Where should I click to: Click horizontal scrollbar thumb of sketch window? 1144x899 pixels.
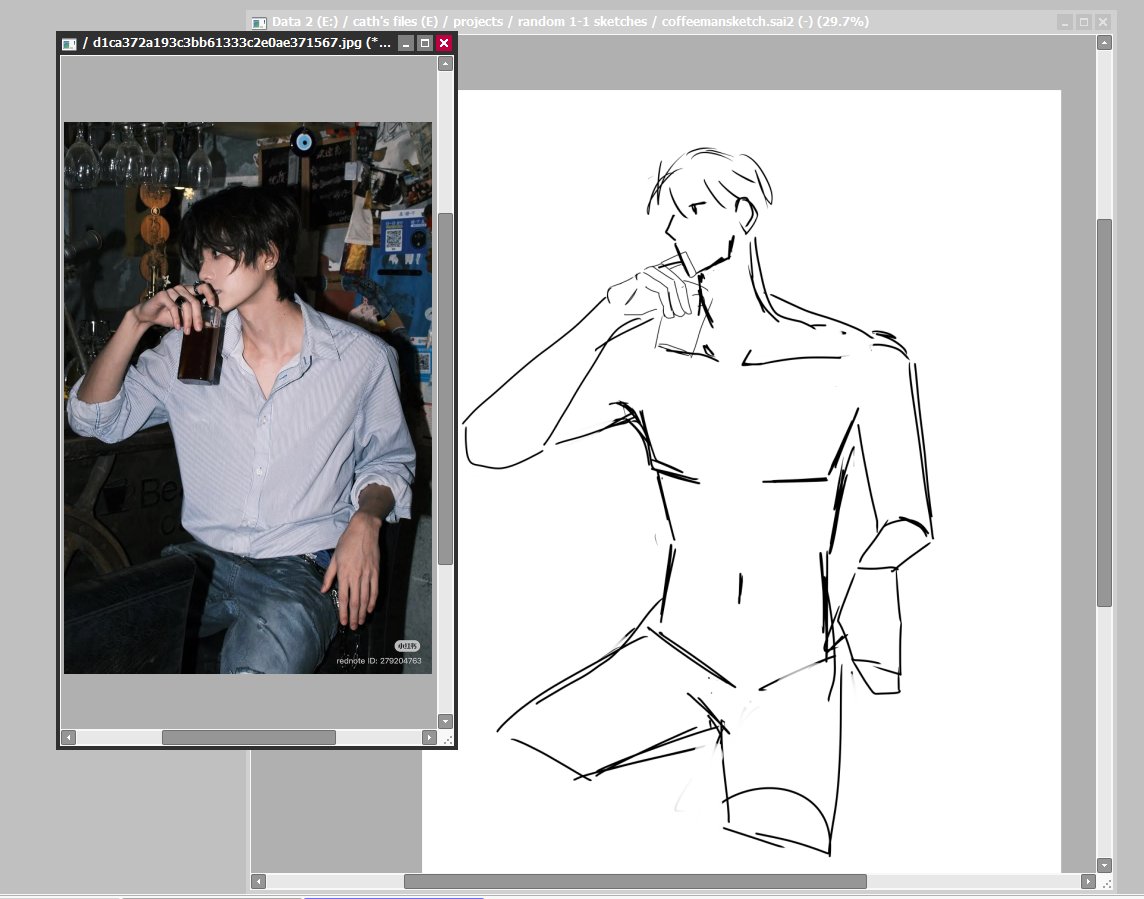(x=635, y=881)
